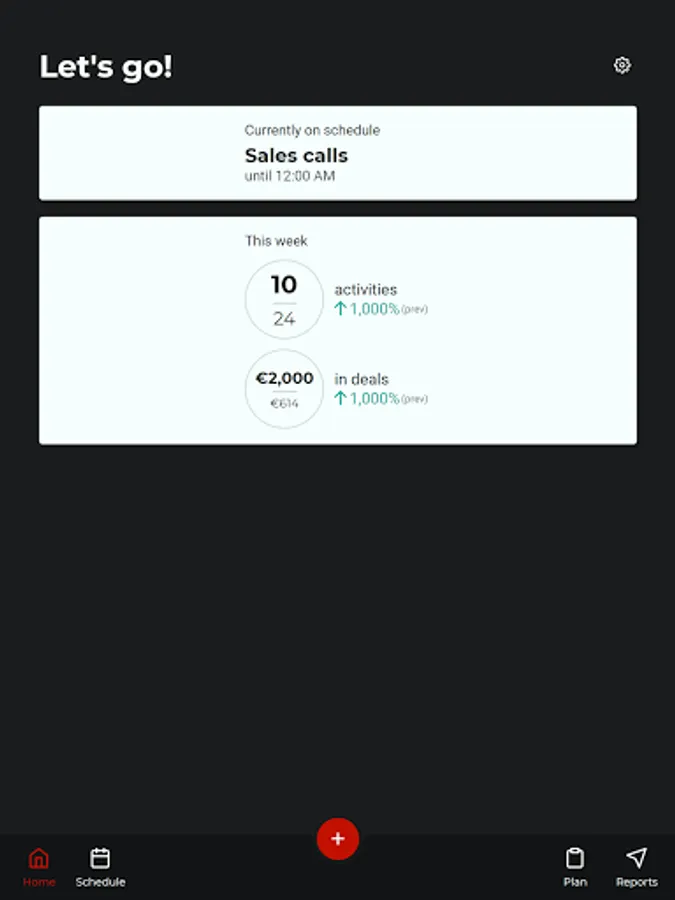The height and width of the screenshot is (900, 675).
Task: Select the activities circle showing 10 of 24
Action: (284, 299)
